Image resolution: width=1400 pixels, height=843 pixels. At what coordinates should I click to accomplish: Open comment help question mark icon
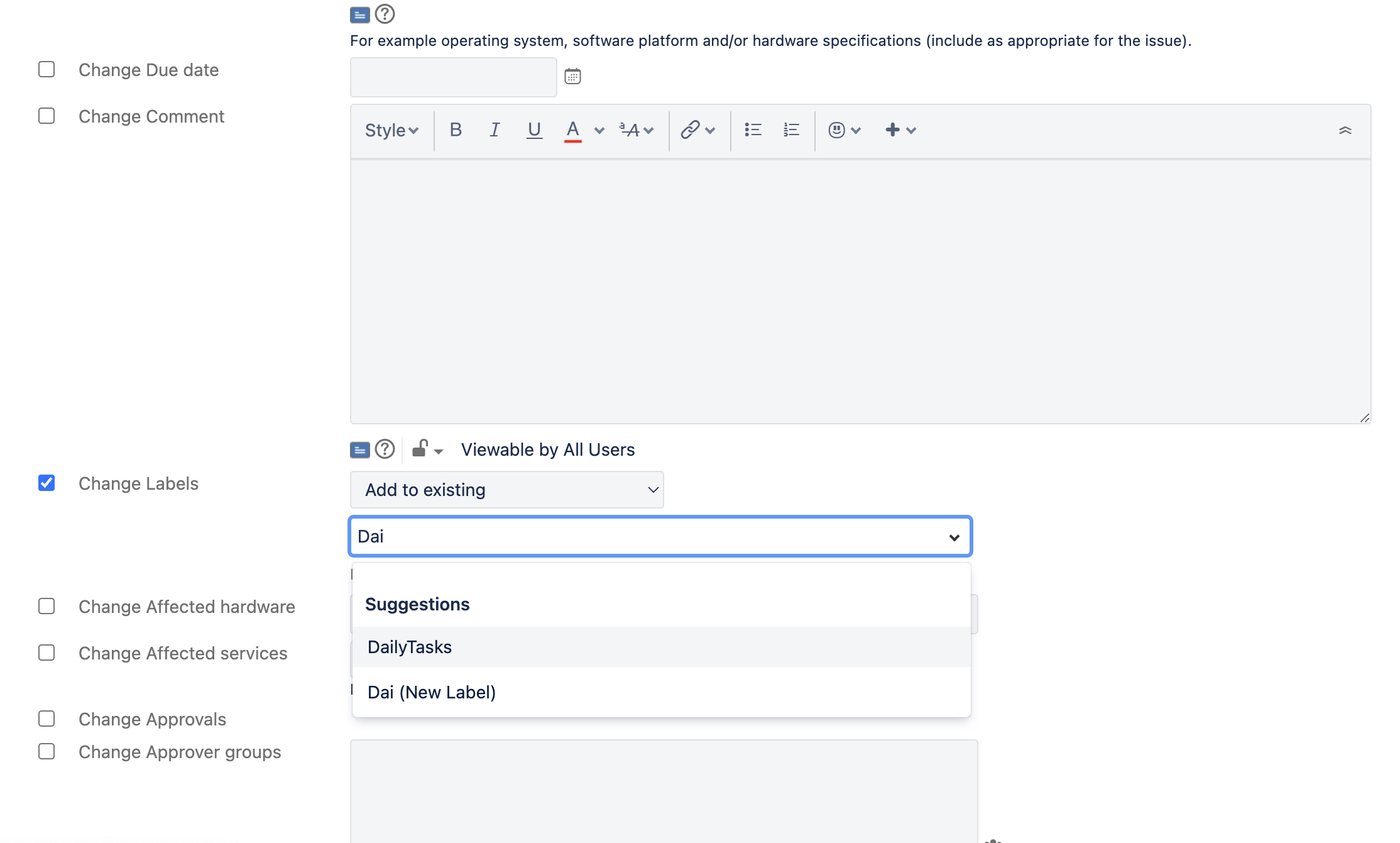coord(385,449)
